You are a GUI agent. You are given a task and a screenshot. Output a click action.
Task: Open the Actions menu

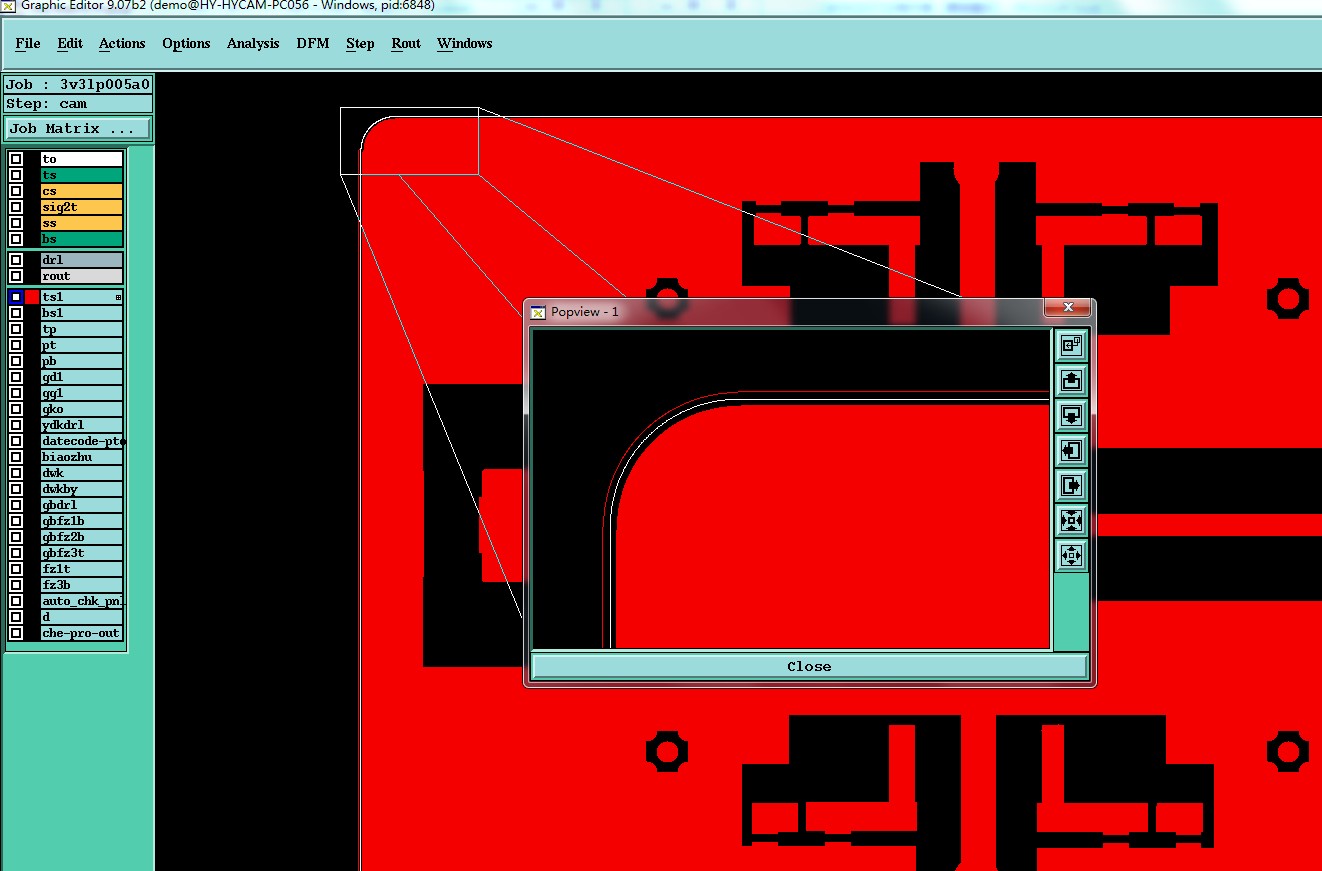pos(122,44)
